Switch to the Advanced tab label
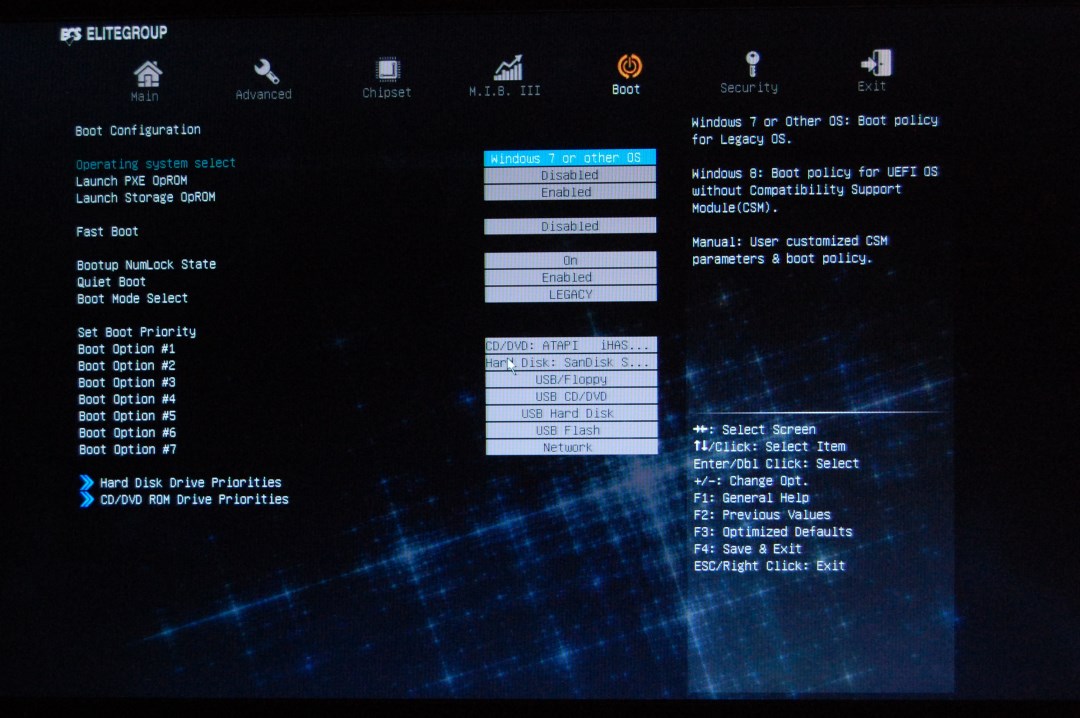 (263, 94)
